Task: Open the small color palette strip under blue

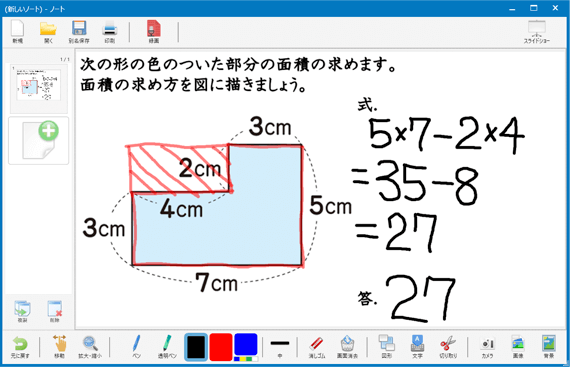Action: (x=246, y=359)
